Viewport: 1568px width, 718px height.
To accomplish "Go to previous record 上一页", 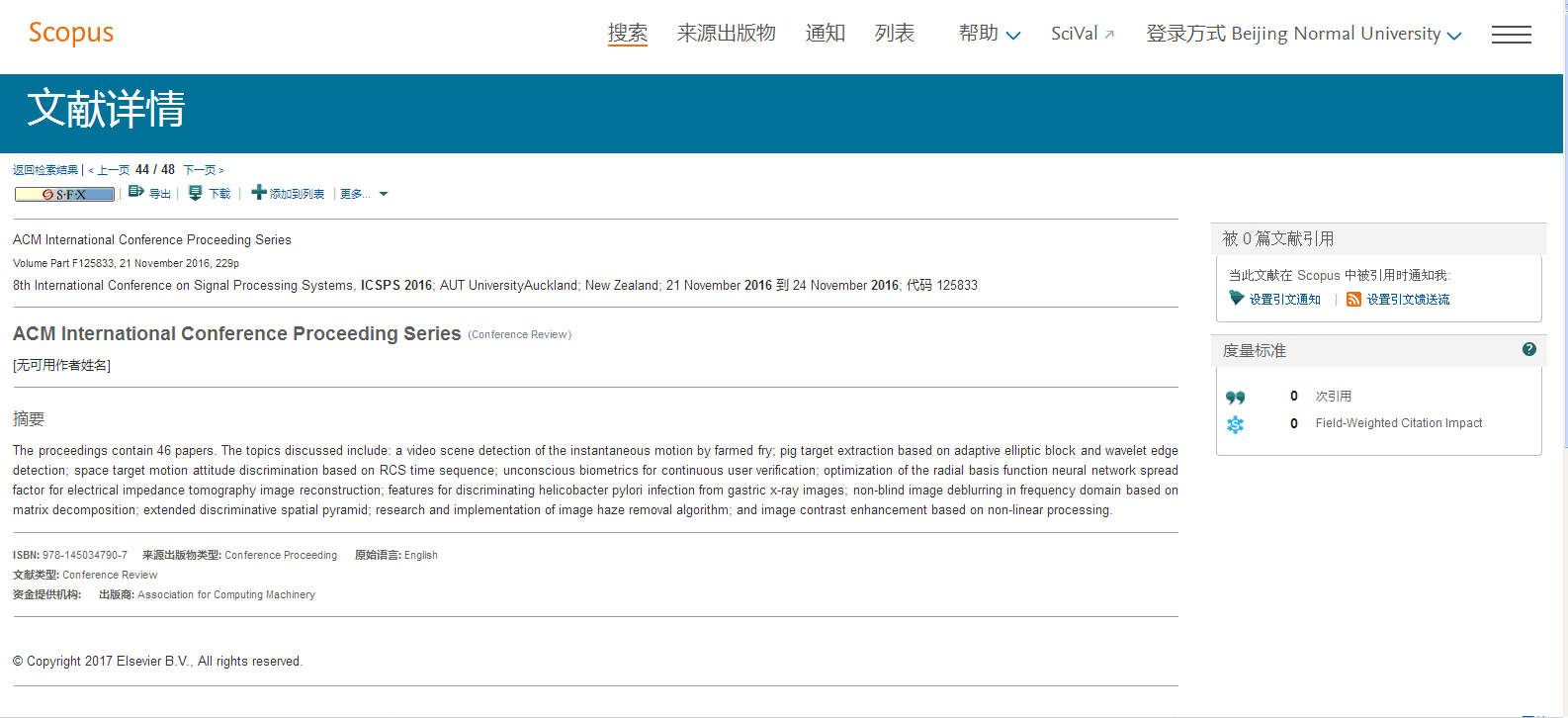I will (x=109, y=170).
